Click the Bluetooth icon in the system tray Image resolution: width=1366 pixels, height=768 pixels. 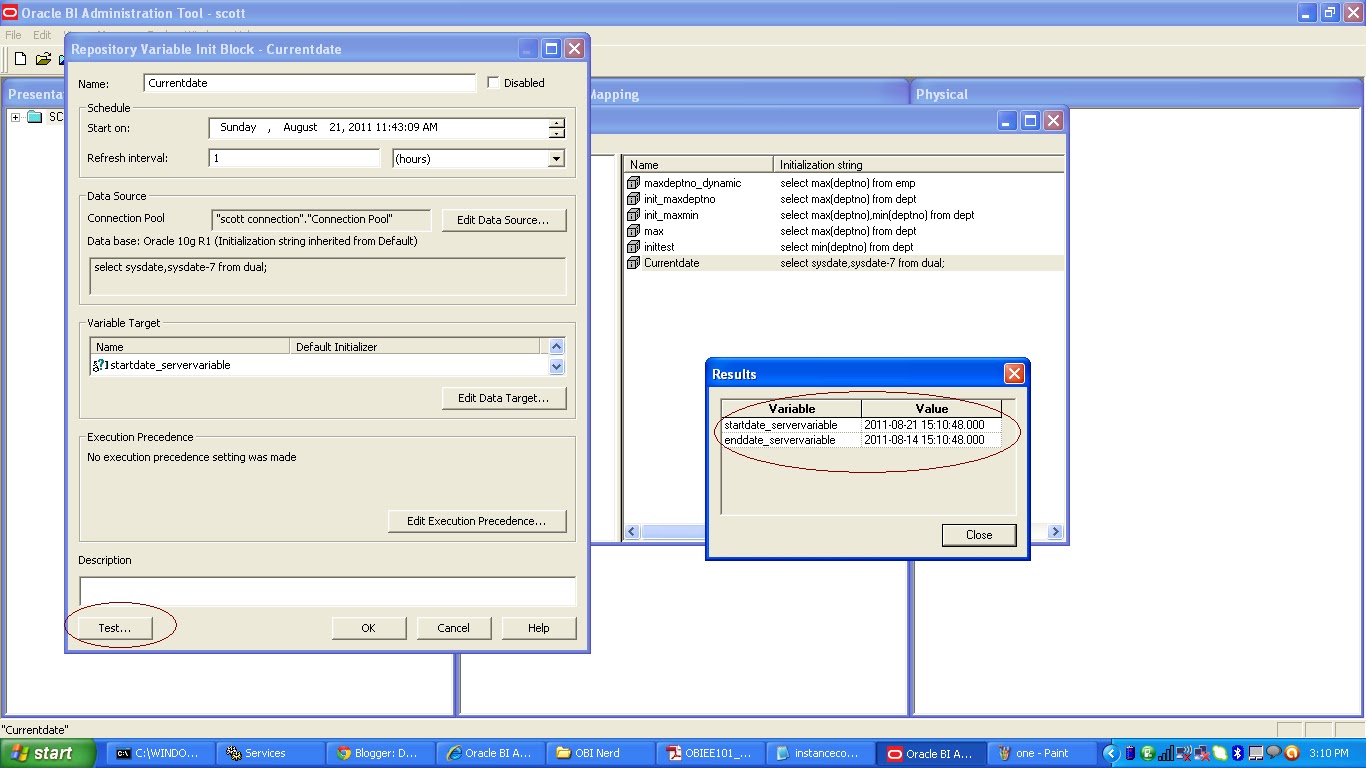click(x=1239, y=752)
